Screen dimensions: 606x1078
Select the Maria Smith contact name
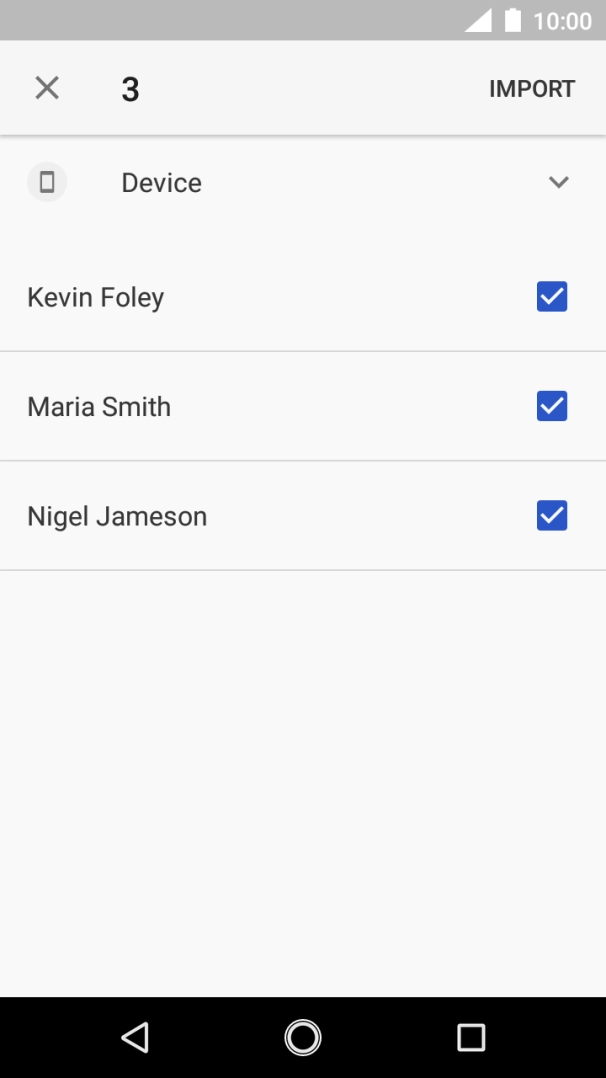pos(99,407)
